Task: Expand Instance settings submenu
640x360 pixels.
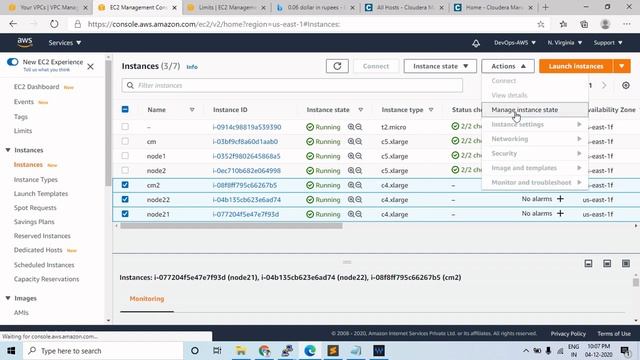Action: pyautogui.click(x=535, y=124)
